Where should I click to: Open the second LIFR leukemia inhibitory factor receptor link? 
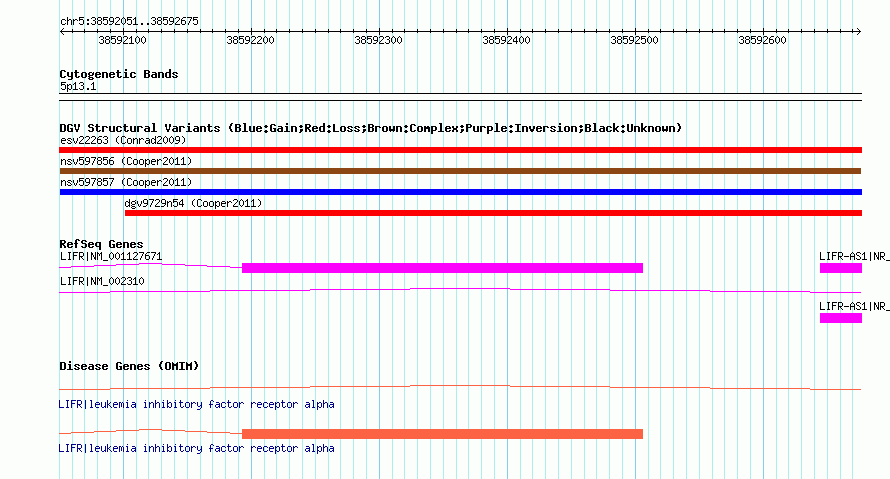pyautogui.click(x=196, y=448)
